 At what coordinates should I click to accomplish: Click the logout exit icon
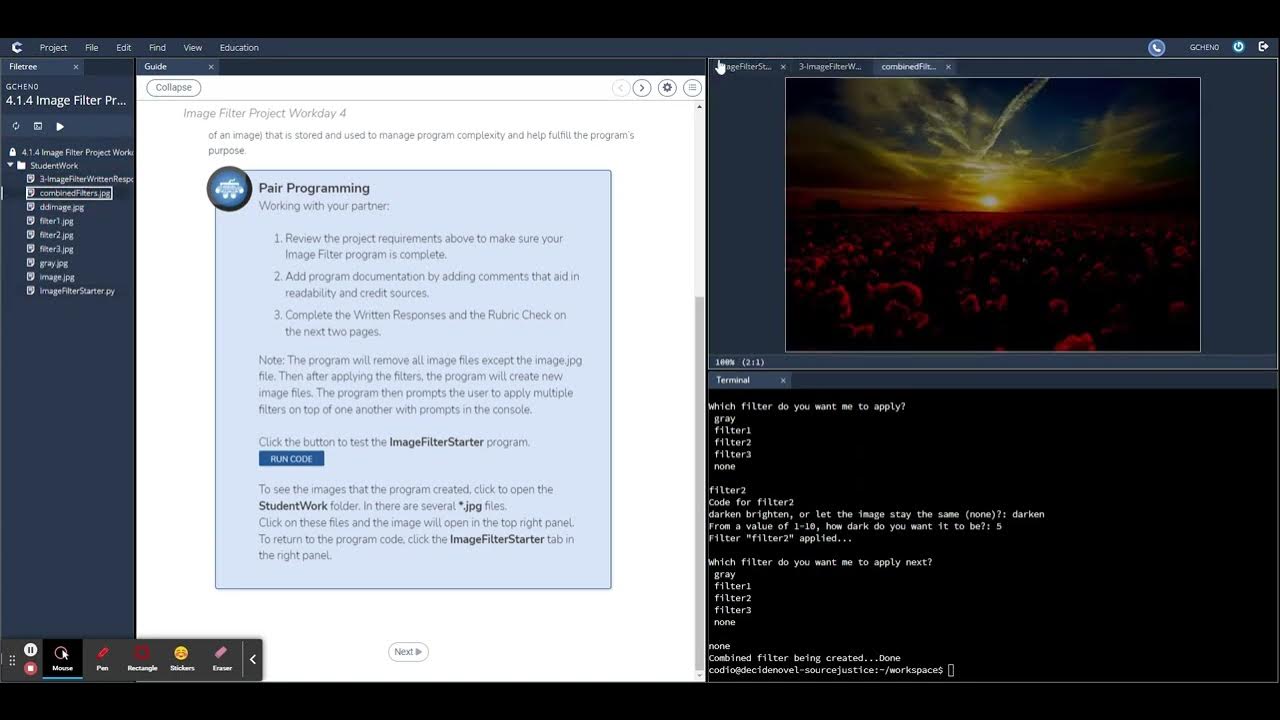point(1264,47)
